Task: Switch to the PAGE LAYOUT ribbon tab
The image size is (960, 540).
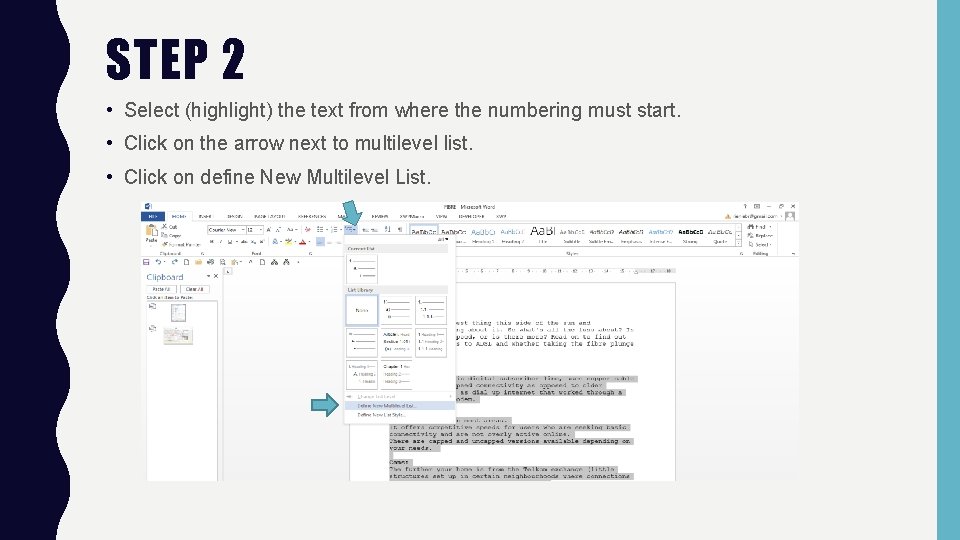Action: (x=269, y=216)
